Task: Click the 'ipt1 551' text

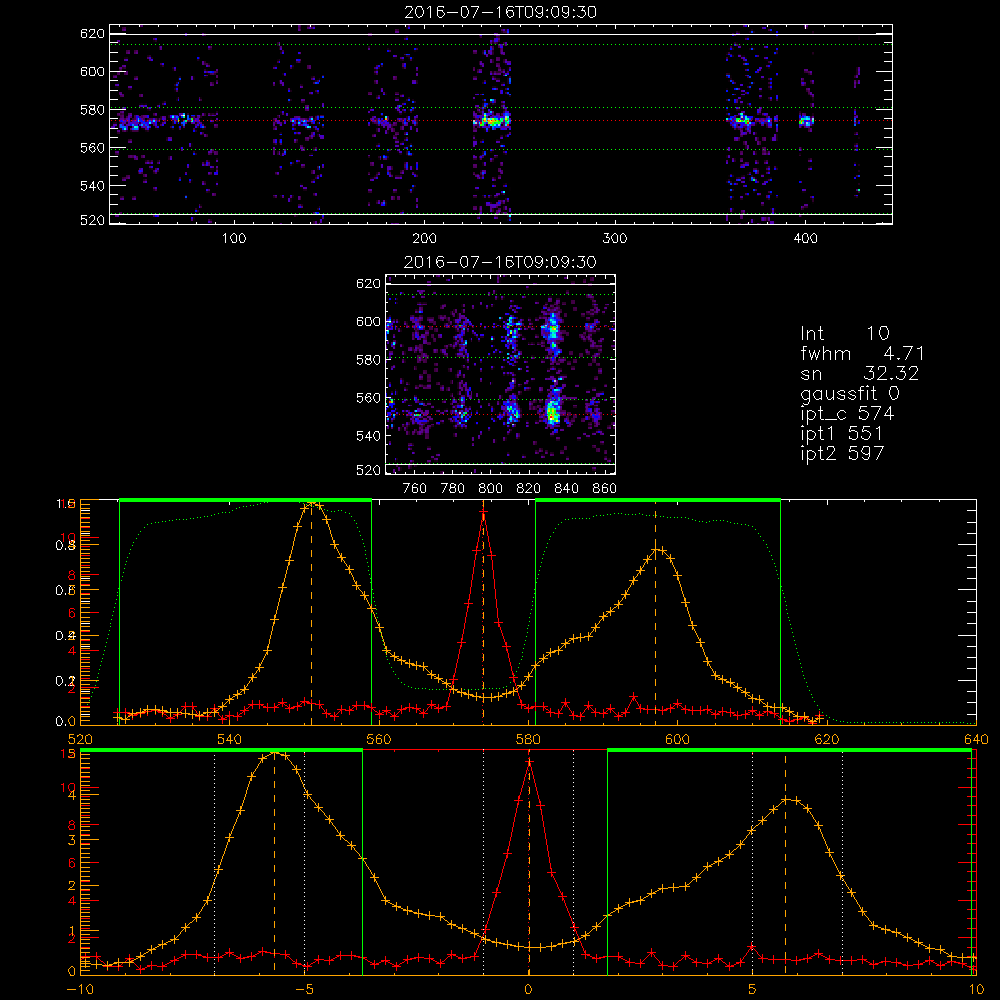Action: tap(842, 434)
